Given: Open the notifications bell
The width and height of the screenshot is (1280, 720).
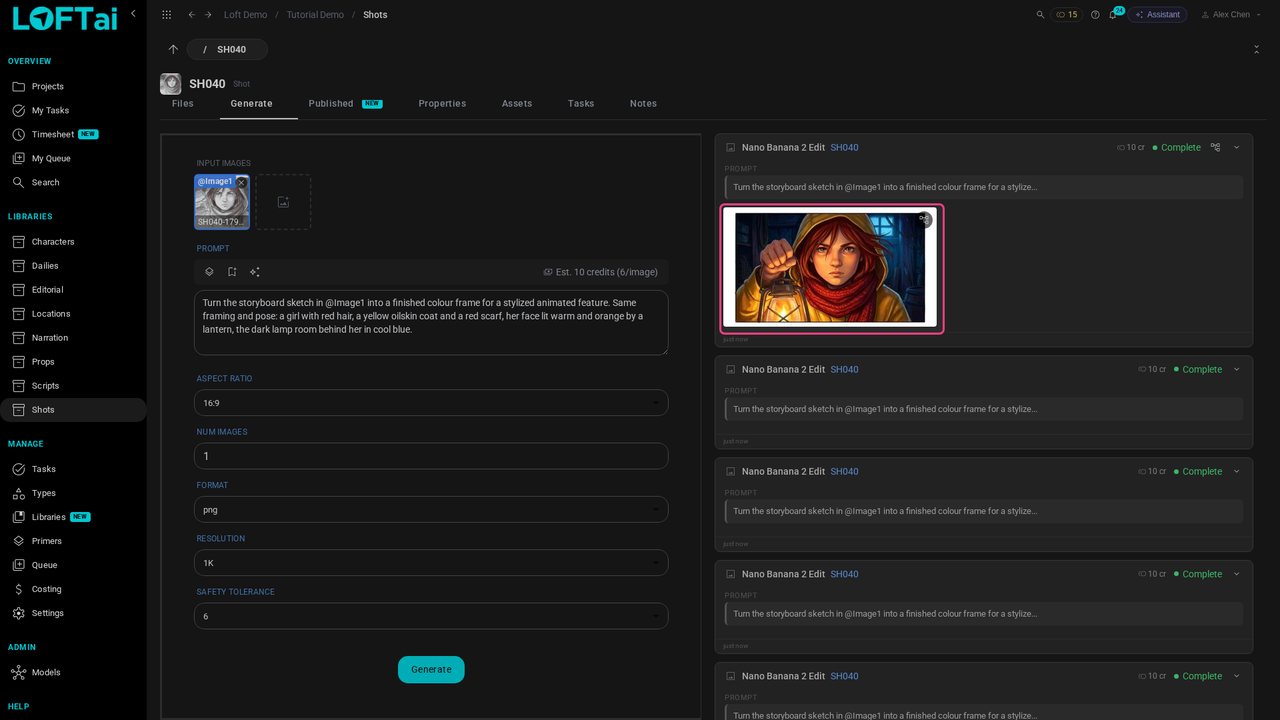Looking at the screenshot, I should tap(1112, 15).
